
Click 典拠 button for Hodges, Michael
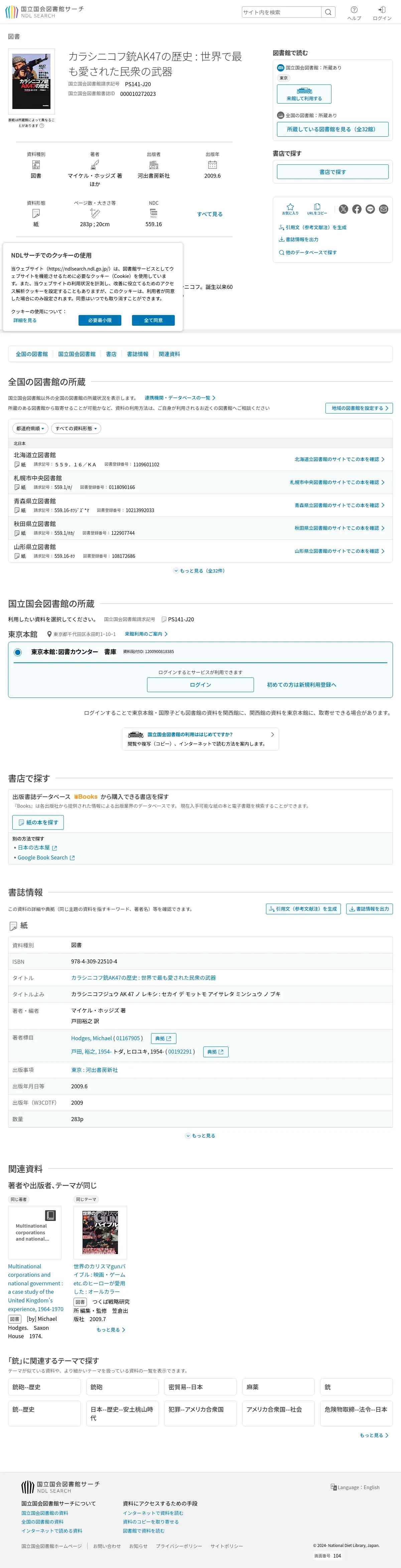164,1039
